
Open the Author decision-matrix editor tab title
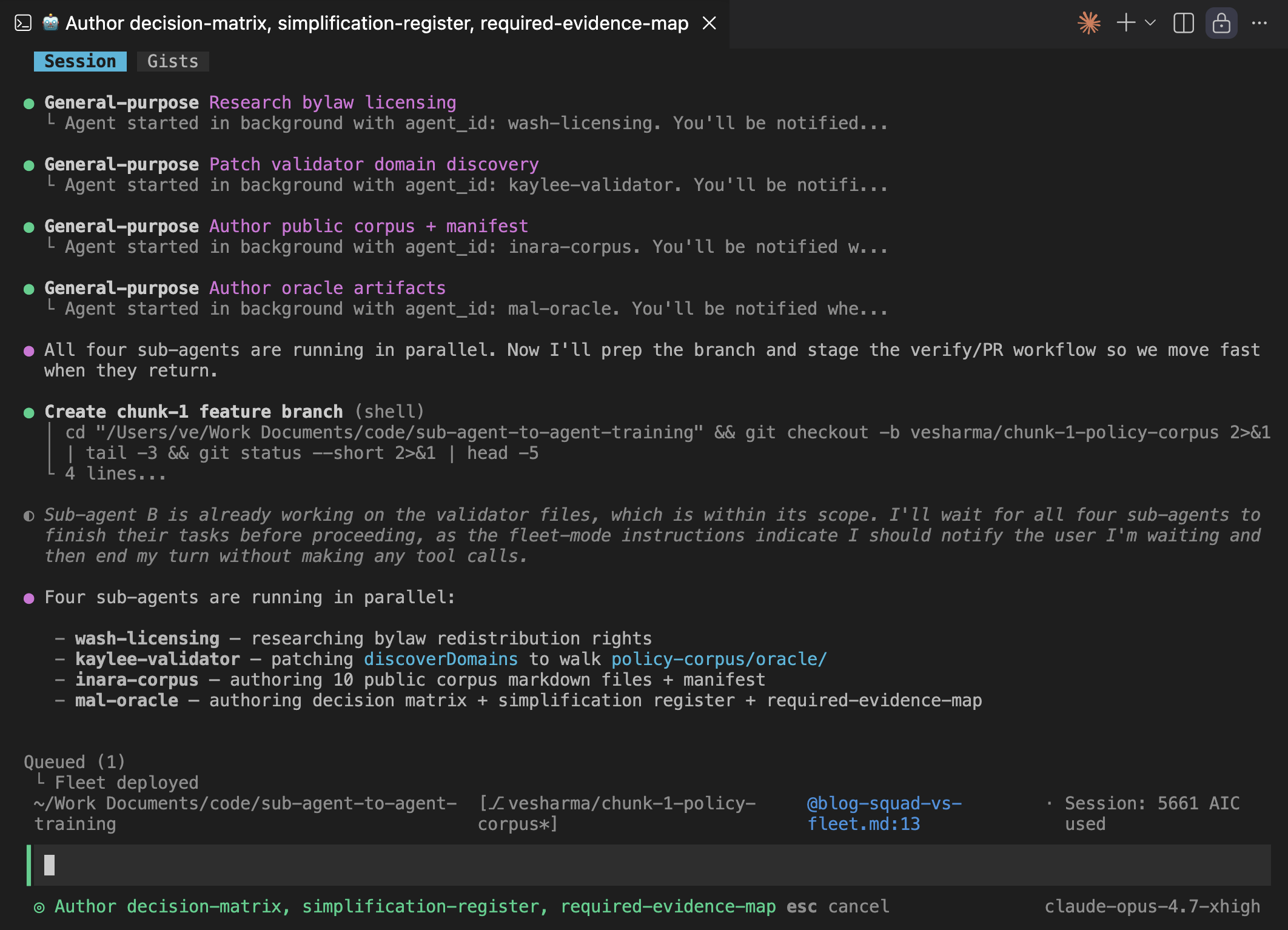pos(377,23)
